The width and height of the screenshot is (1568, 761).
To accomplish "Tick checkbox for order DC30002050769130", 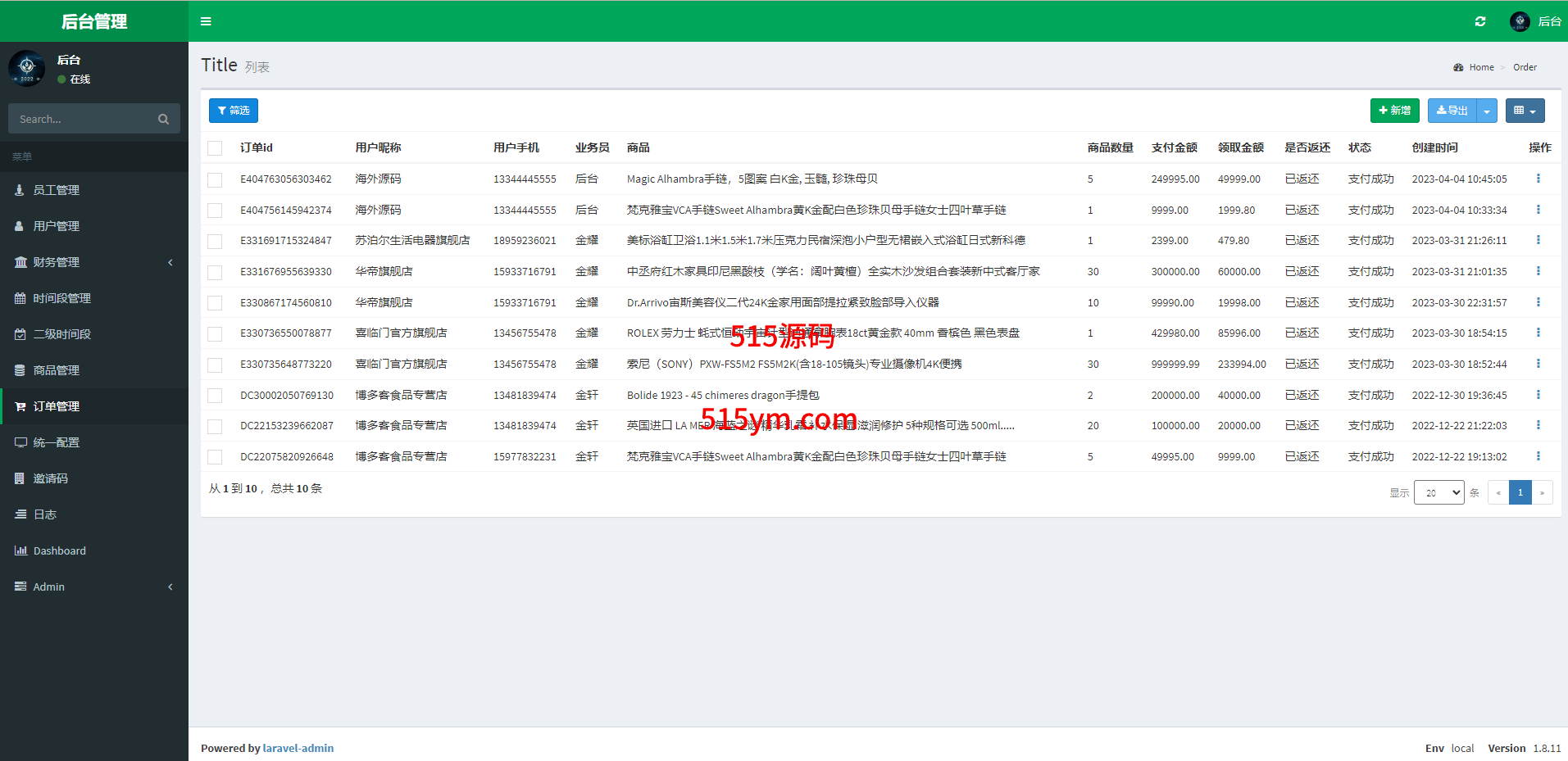I will 215,396.
